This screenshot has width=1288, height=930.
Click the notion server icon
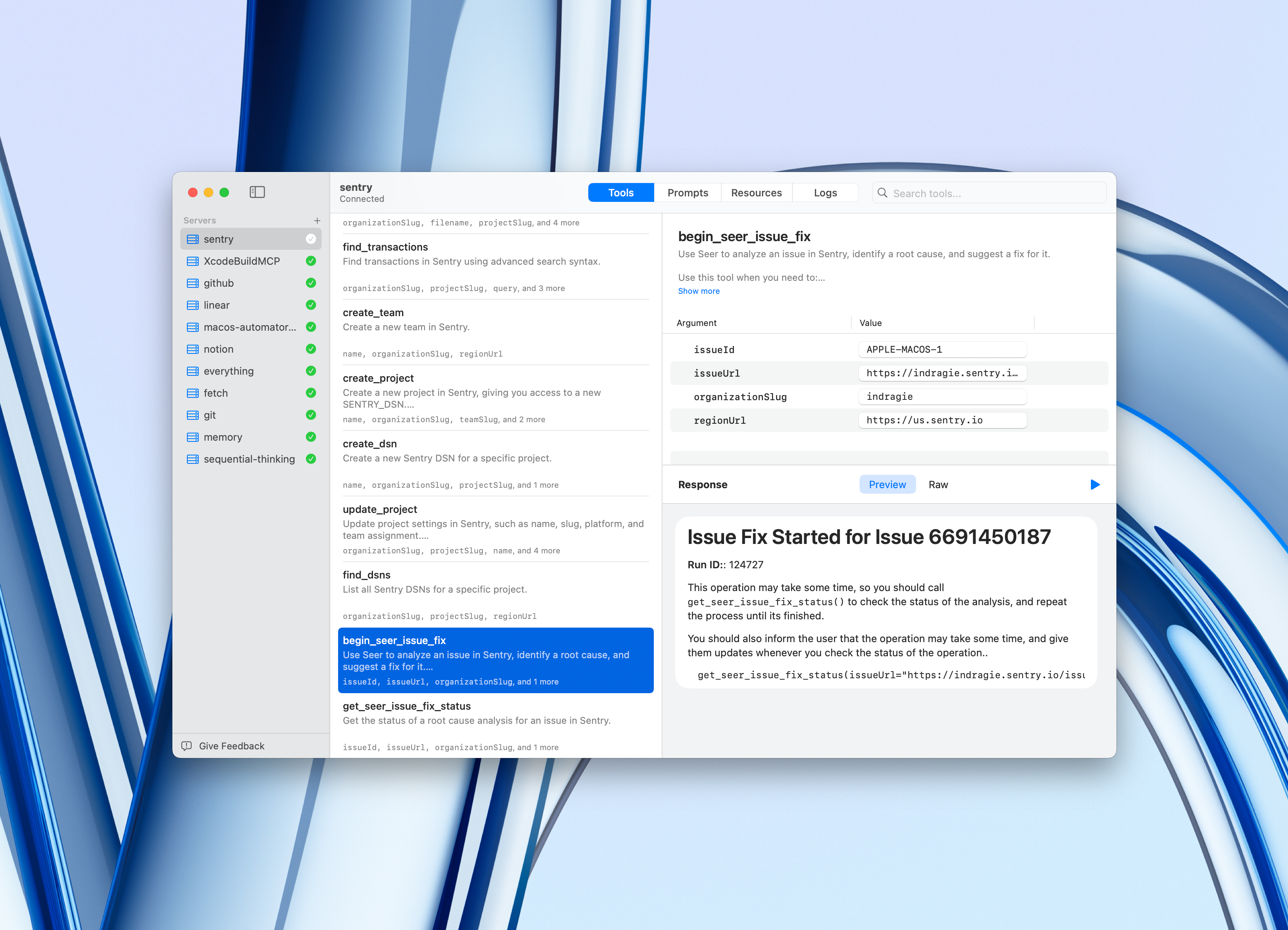(193, 349)
